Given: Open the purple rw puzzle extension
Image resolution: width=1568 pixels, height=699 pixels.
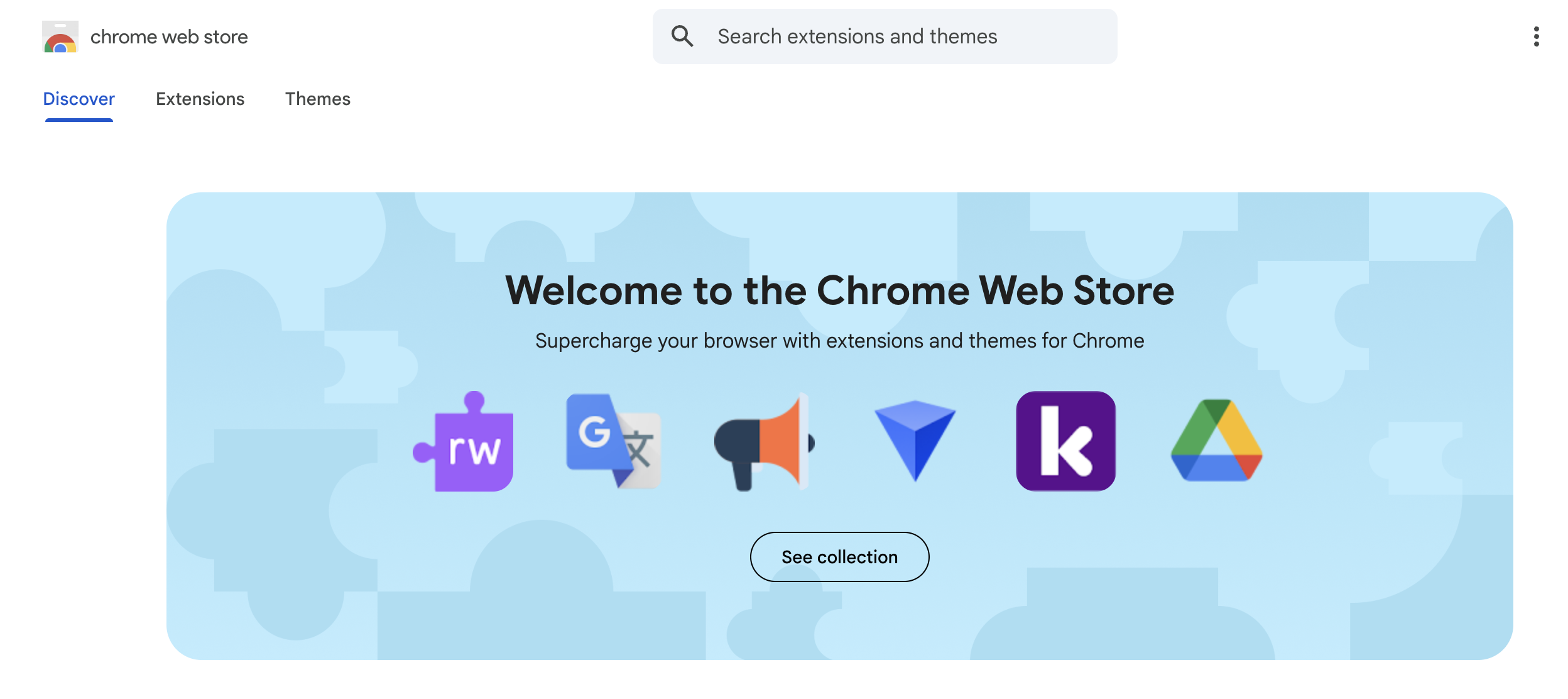Looking at the screenshot, I should (x=465, y=442).
